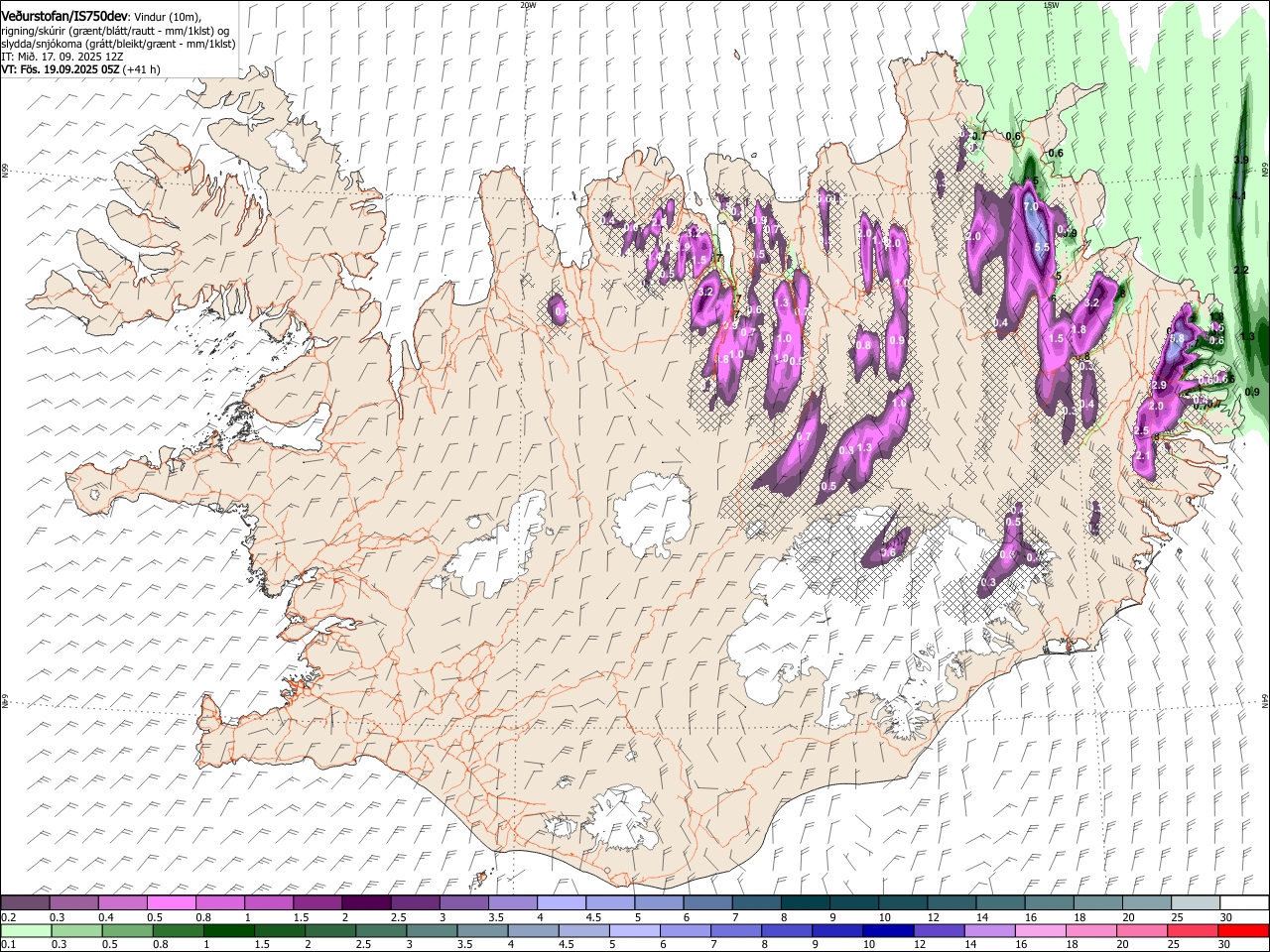The height and width of the screenshot is (952, 1270).
Task: Click the Veðurstofan/IS750dev map title
Action: click(x=64, y=17)
